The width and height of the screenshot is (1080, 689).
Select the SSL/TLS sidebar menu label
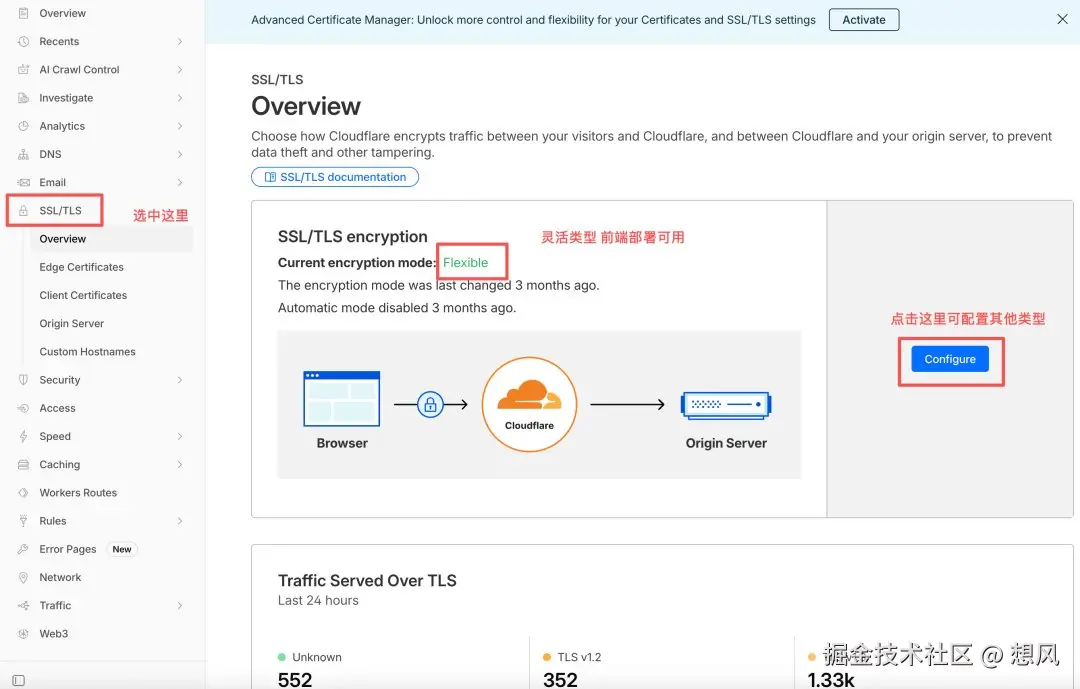tap(61, 211)
